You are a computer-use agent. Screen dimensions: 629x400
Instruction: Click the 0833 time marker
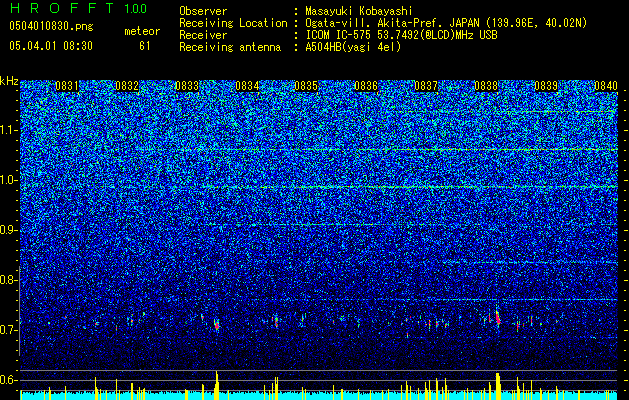pyautogui.click(x=187, y=86)
